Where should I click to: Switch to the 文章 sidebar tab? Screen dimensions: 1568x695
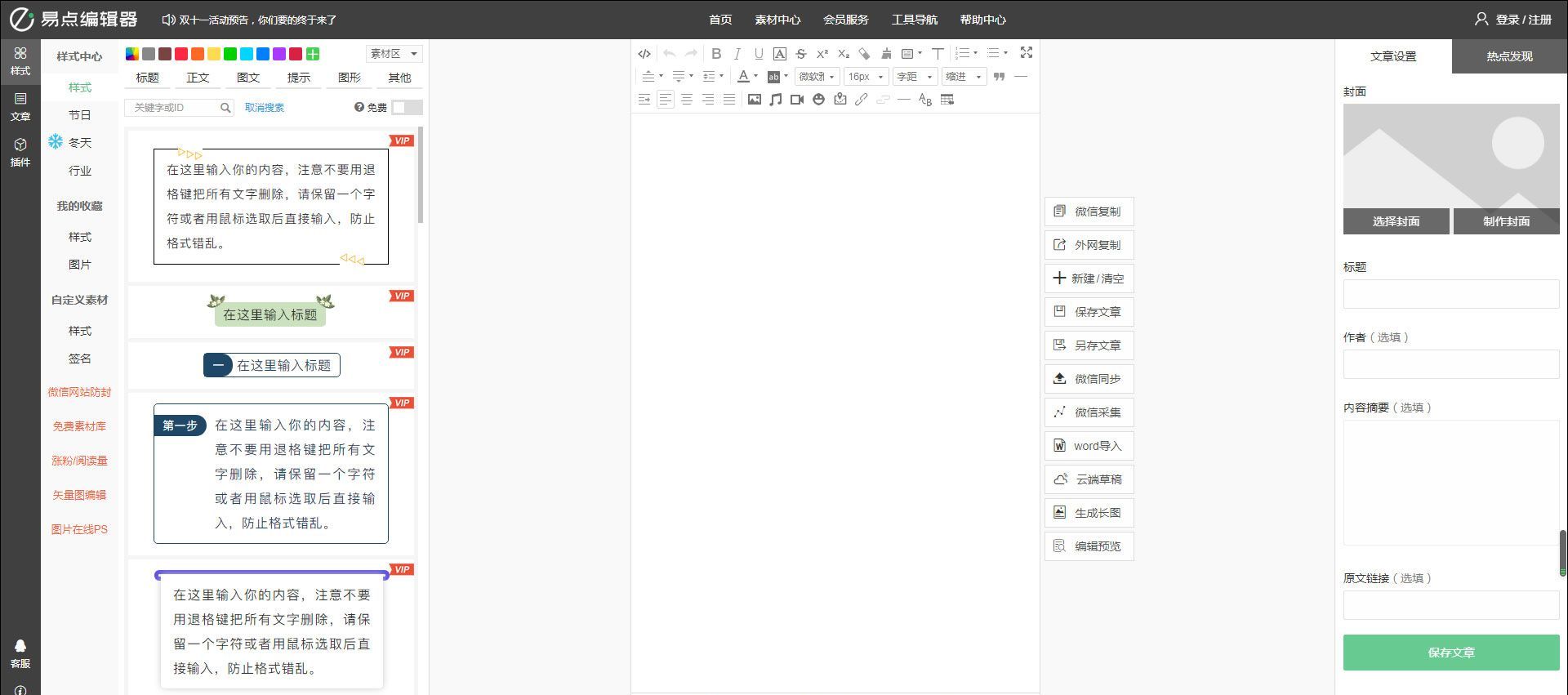pos(20,107)
